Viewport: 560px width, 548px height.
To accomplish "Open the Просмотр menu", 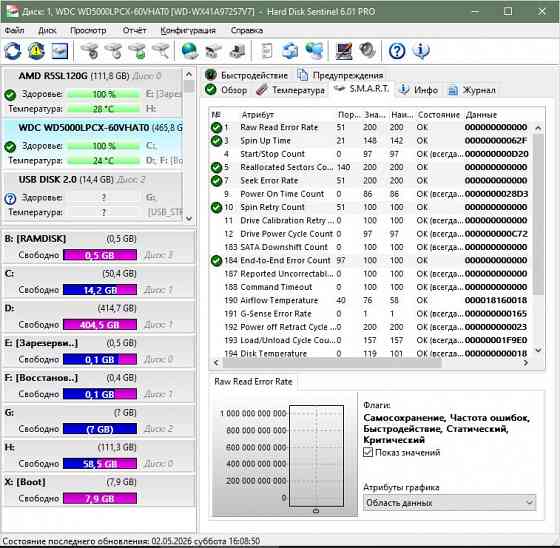I will point(88,30).
